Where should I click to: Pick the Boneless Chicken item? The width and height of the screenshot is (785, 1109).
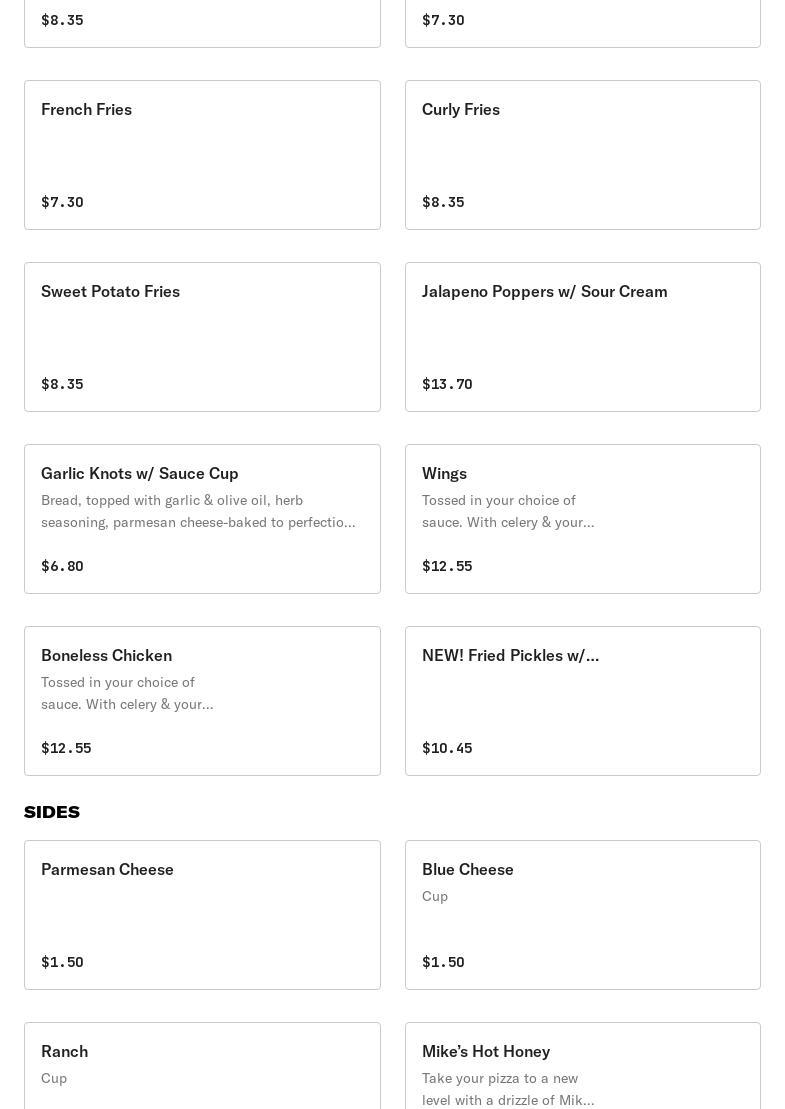202,701
